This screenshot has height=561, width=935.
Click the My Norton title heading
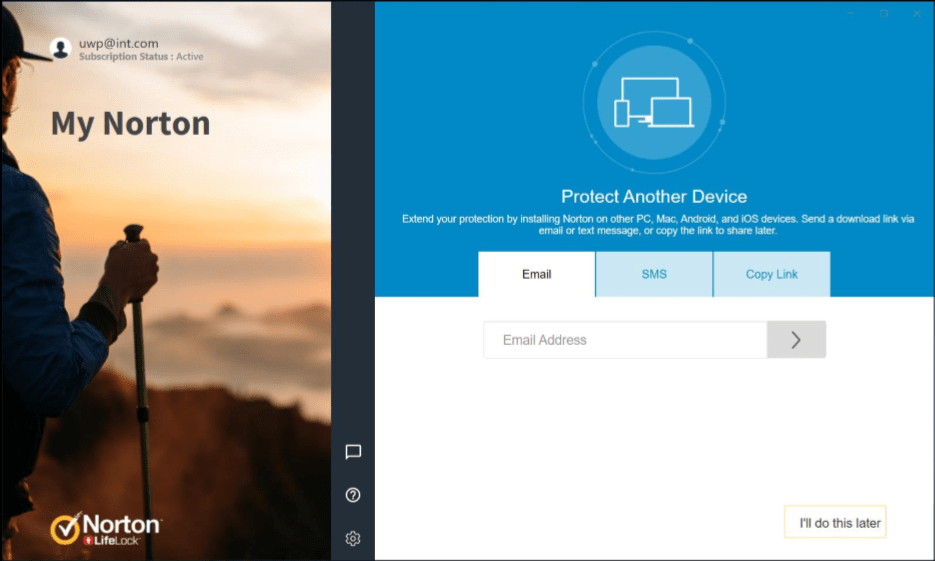point(131,124)
